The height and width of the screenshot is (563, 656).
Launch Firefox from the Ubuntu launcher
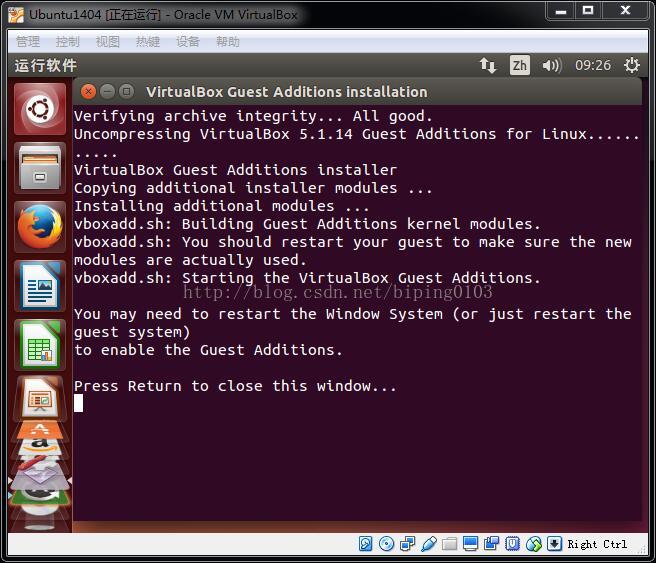[40, 227]
